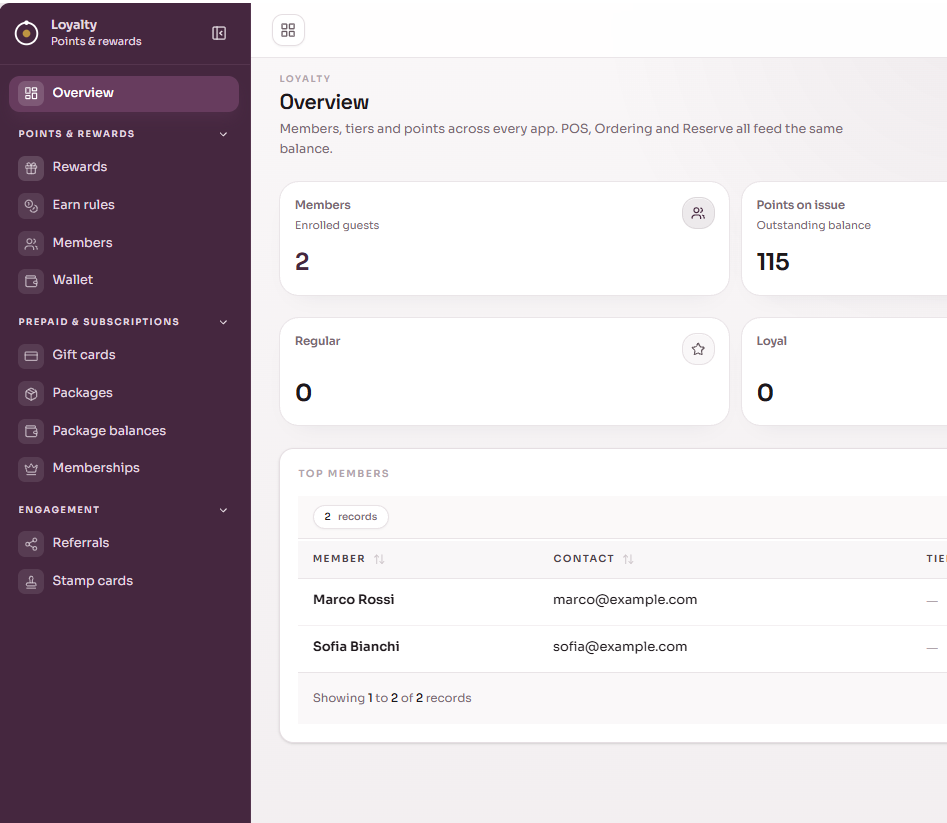Navigate to Referrals page
Screen dimensions: 947x823
(x=124, y=543)
